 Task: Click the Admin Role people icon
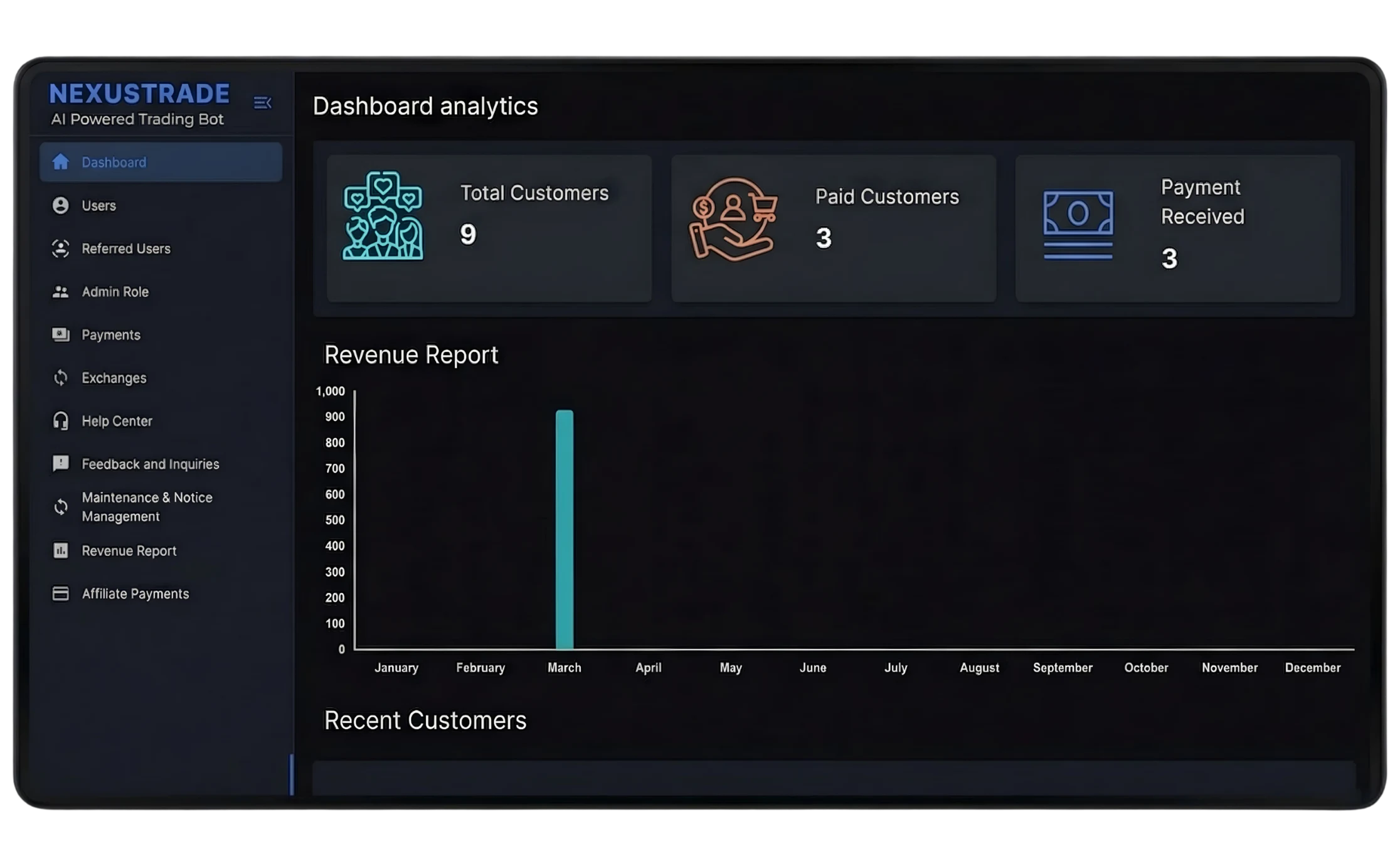click(60, 292)
